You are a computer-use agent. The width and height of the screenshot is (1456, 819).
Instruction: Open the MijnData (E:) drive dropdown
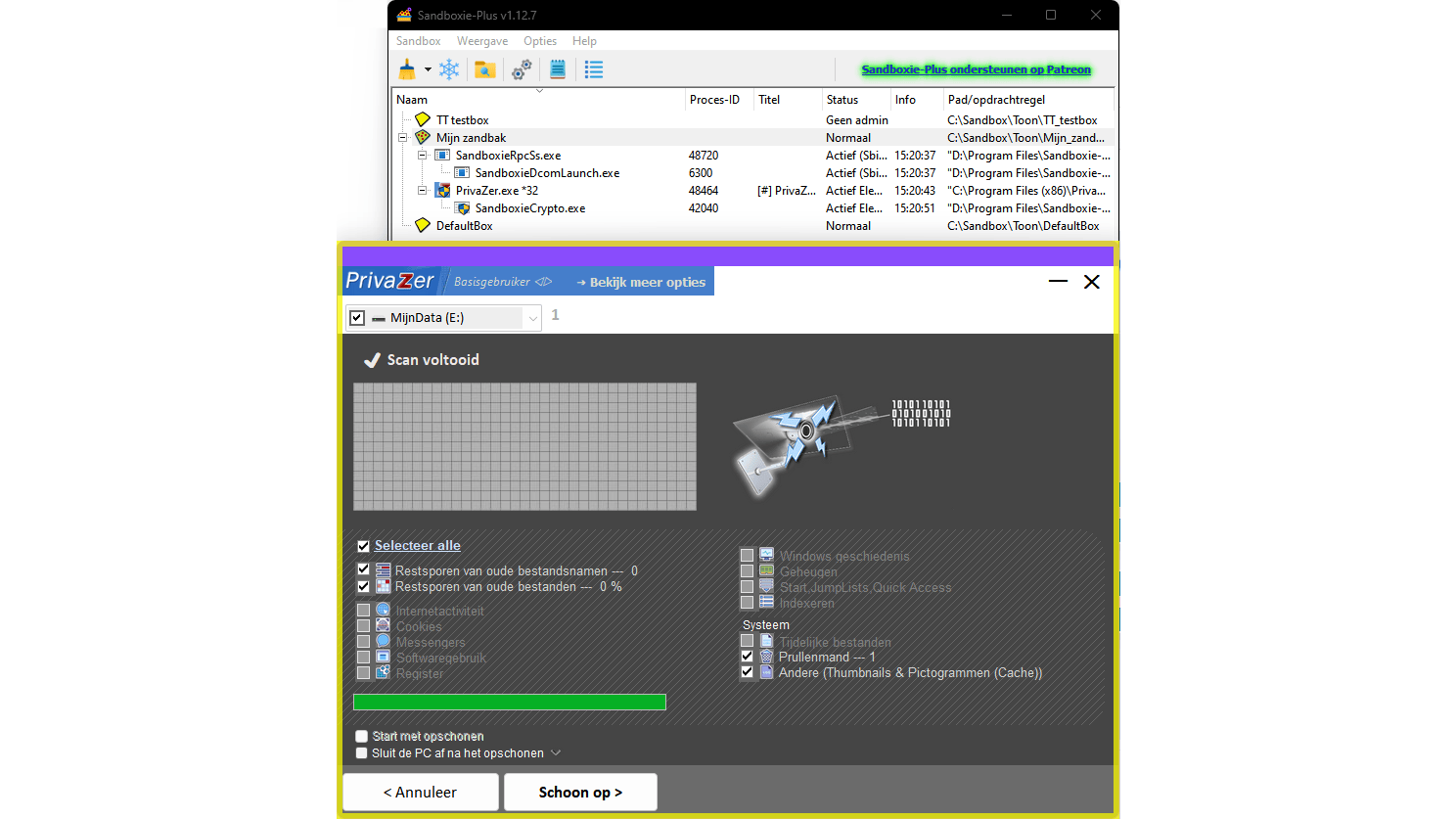tap(532, 318)
